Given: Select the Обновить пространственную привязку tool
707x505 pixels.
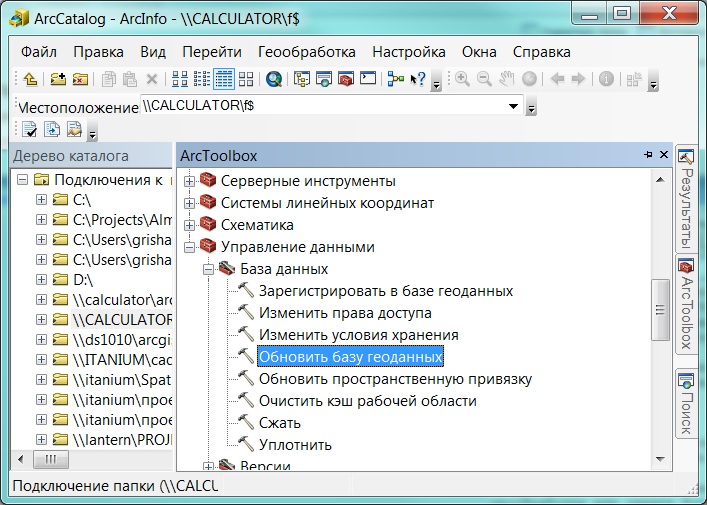Looking at the screenshot, I should click(395, 379).
